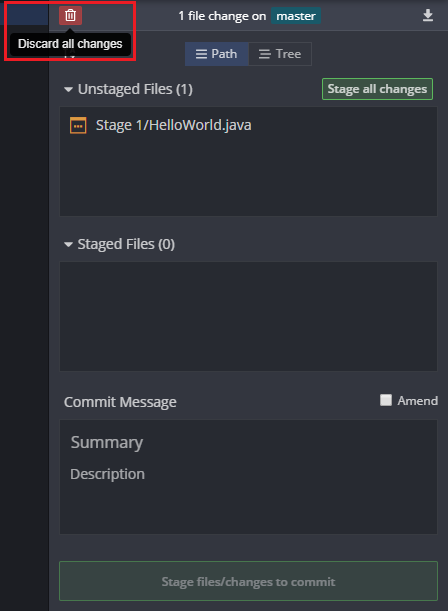Click the "1 file change on" header text
Screen dimensions: 448x611
pyautogui.click(x=222, y=16)
